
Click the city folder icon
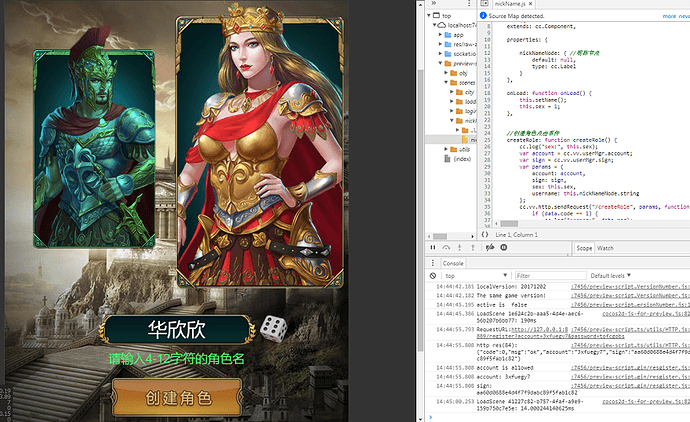(x=459, y=92)
